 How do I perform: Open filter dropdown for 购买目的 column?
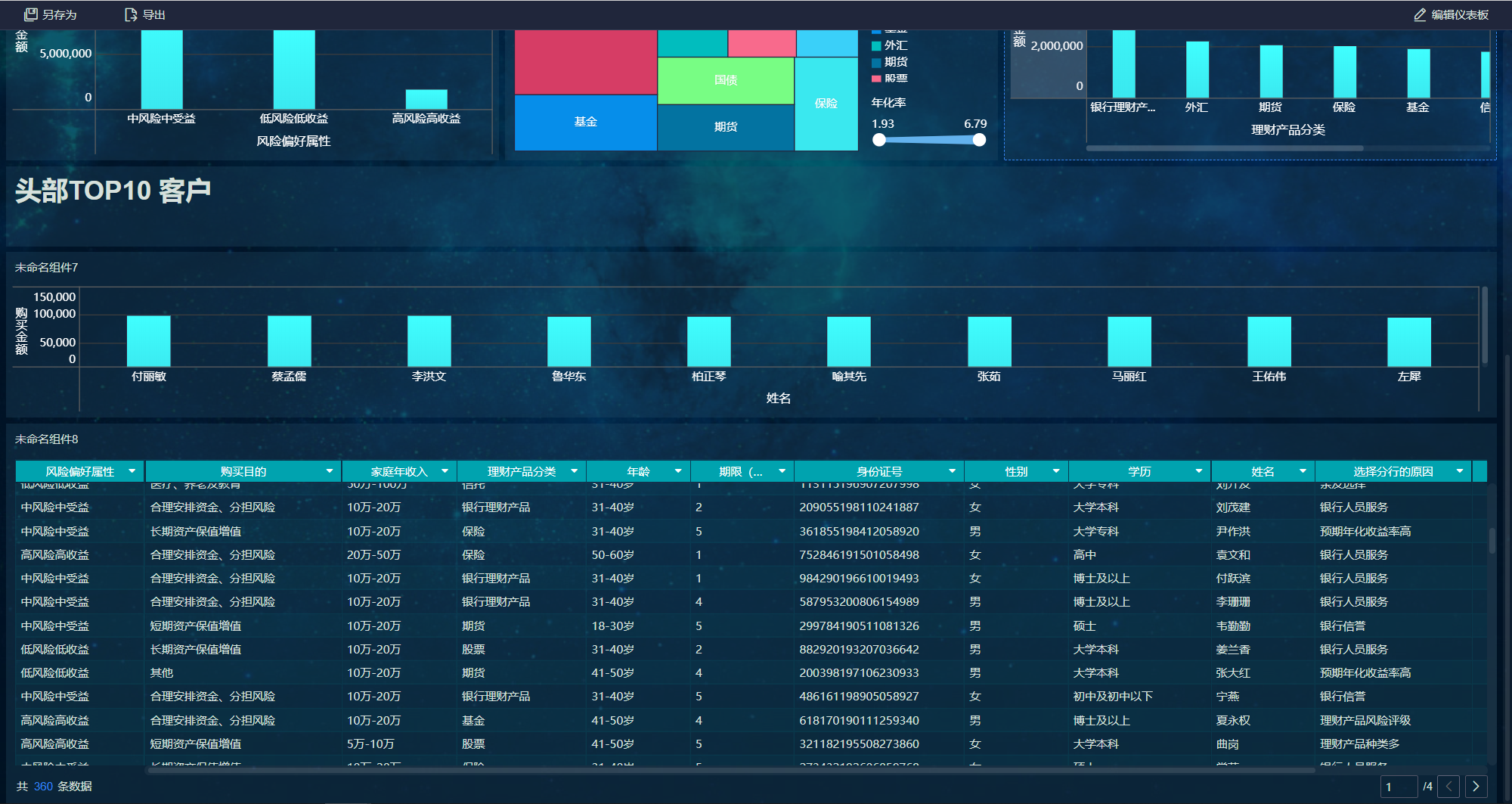(x=330, y=471)
